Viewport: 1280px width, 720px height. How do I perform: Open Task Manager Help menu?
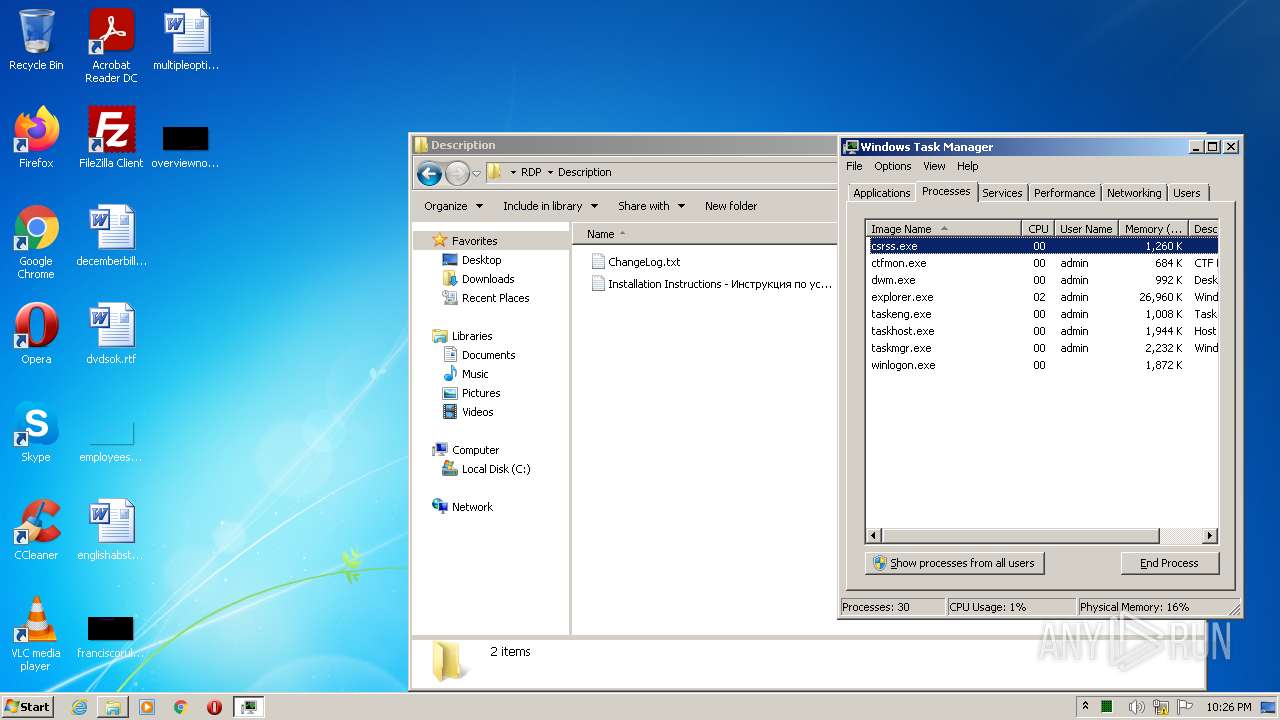(967, 166)
